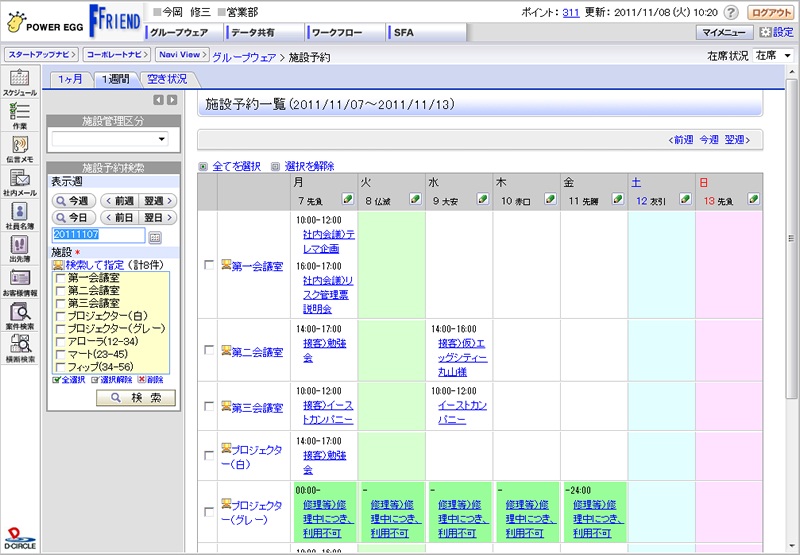Click the pencil icon for Monday 7

point(348,199)
